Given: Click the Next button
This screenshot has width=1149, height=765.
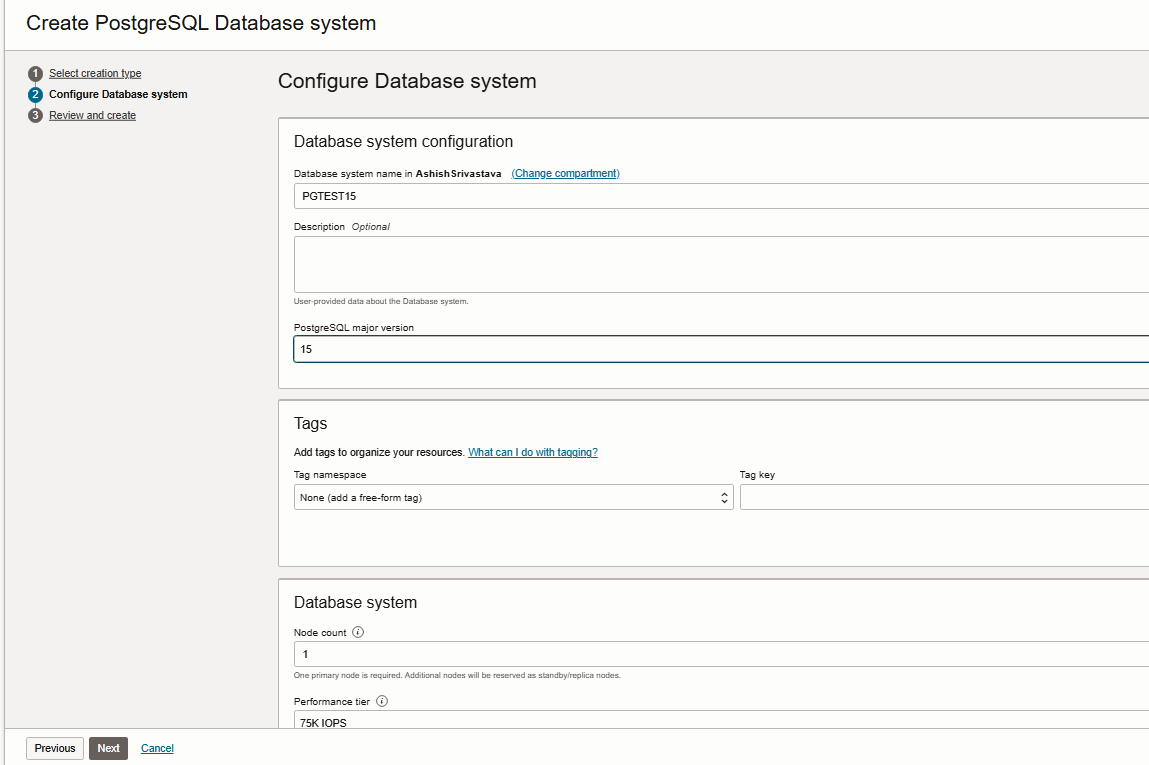Looking at the screenshot, I should click(108, 748).
